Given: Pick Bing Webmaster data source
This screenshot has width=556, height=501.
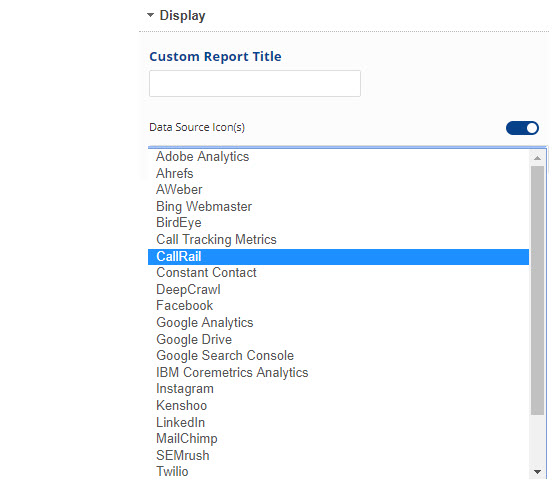Looking at the screenshot, I should (x=338, y=206).
